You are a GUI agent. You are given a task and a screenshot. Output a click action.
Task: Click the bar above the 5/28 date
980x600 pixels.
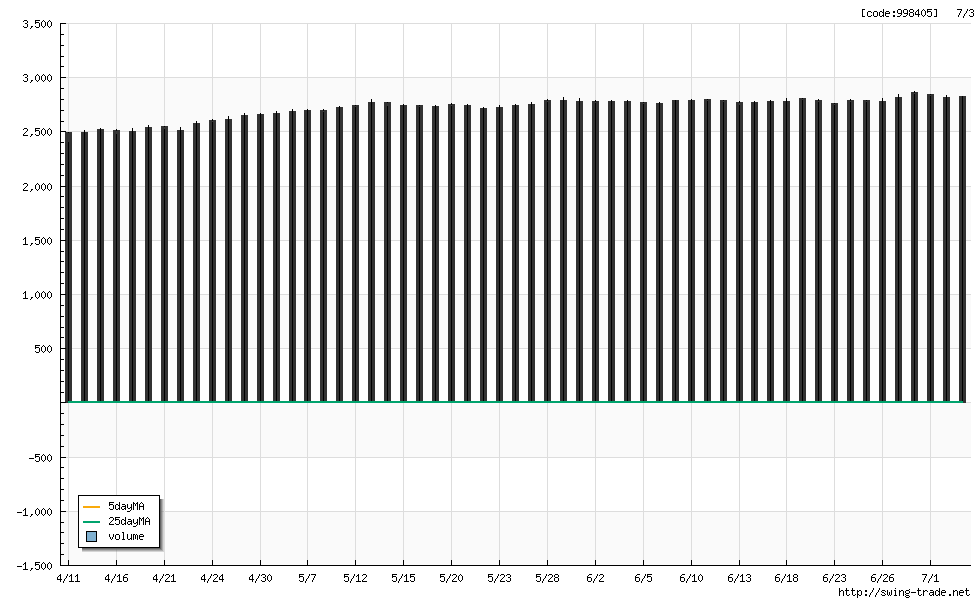click(x=548, y=251)
